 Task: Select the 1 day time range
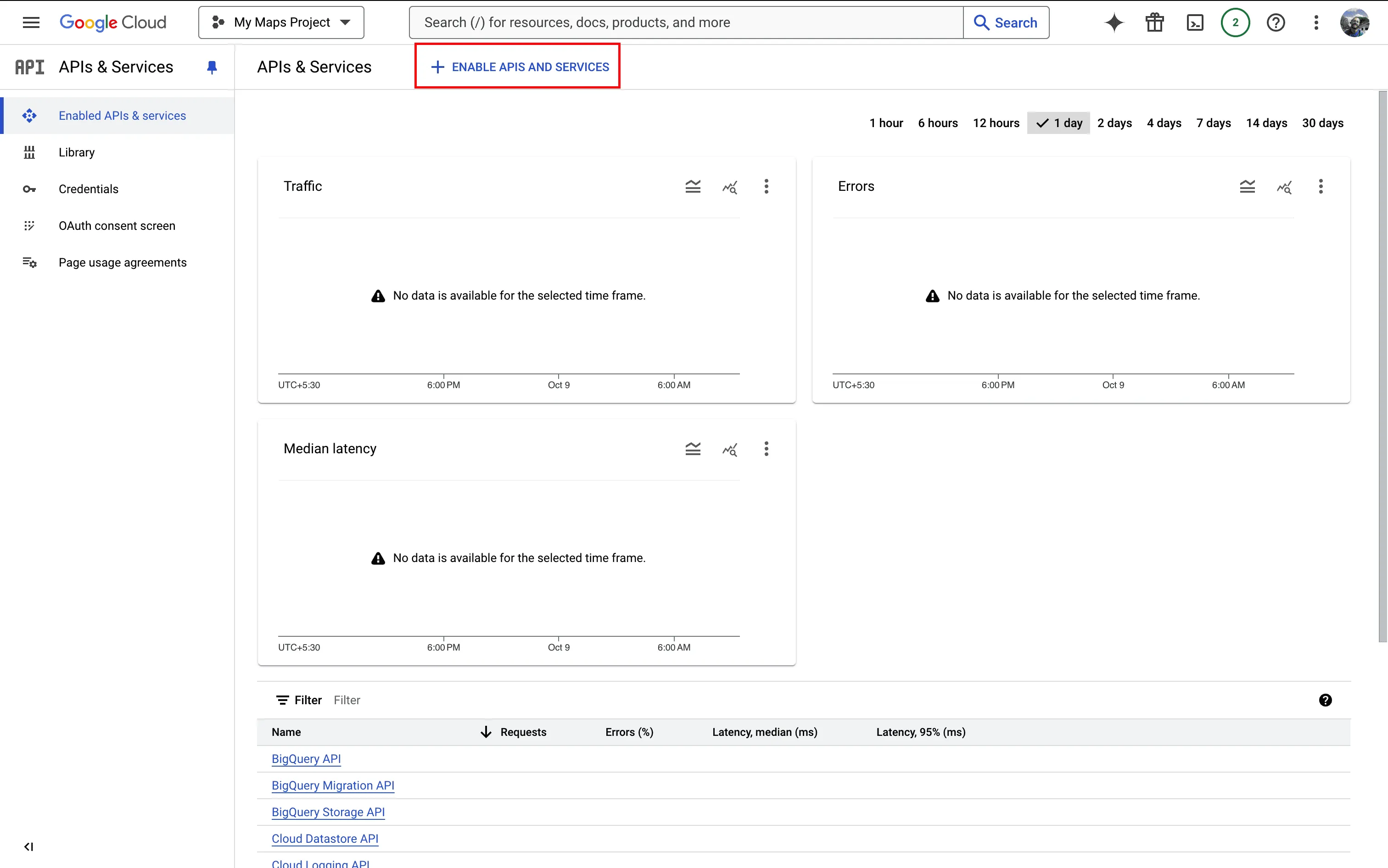tap(1059, 123)
